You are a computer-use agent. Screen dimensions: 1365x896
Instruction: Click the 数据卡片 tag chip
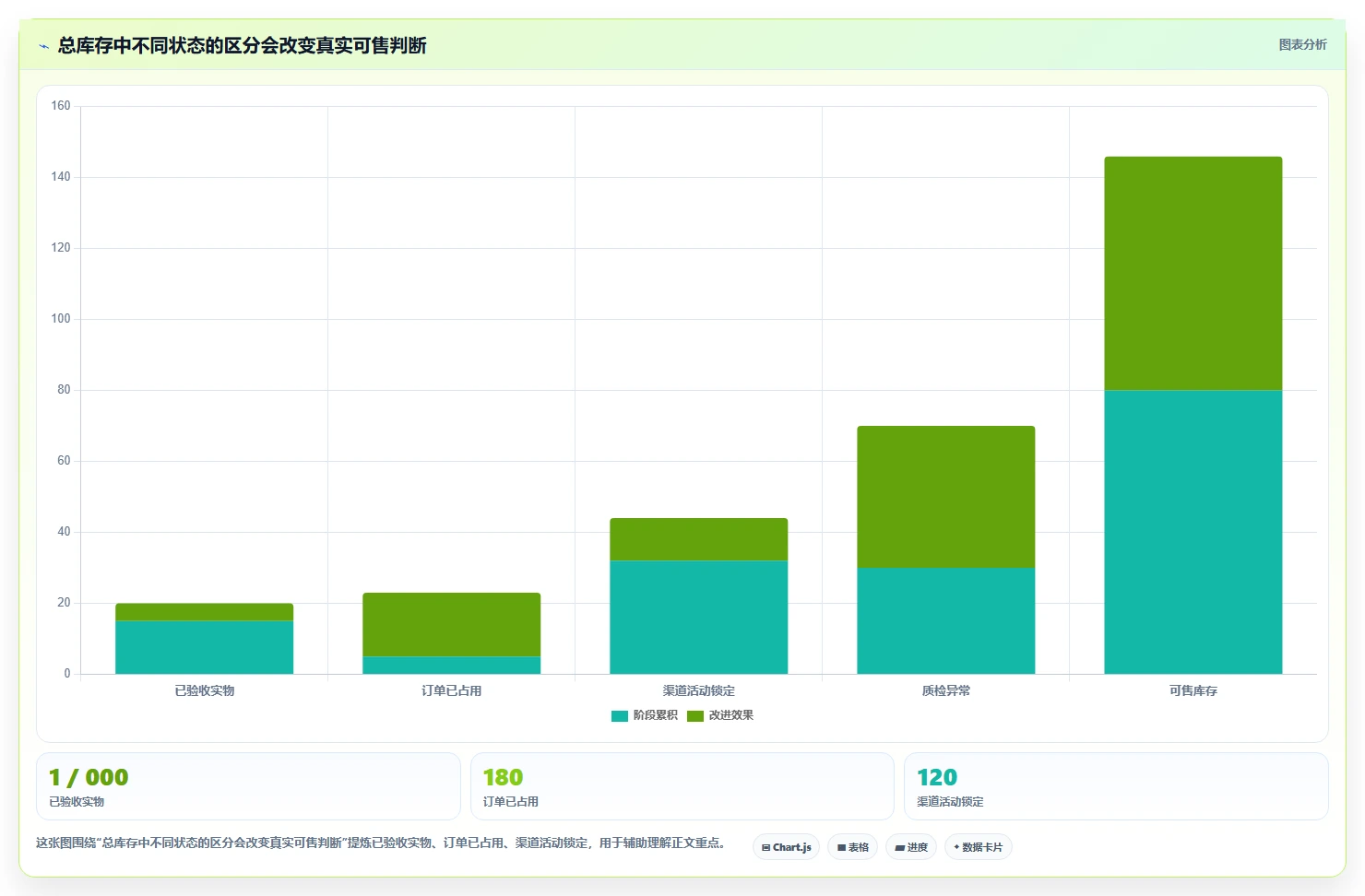[978, 847]
